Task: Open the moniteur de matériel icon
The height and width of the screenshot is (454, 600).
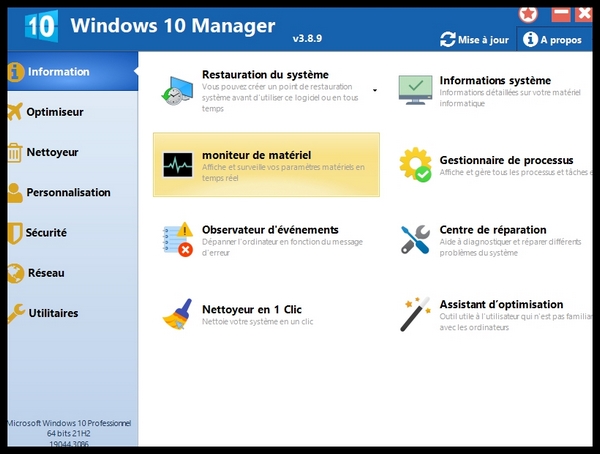Action: click(177, 164)
